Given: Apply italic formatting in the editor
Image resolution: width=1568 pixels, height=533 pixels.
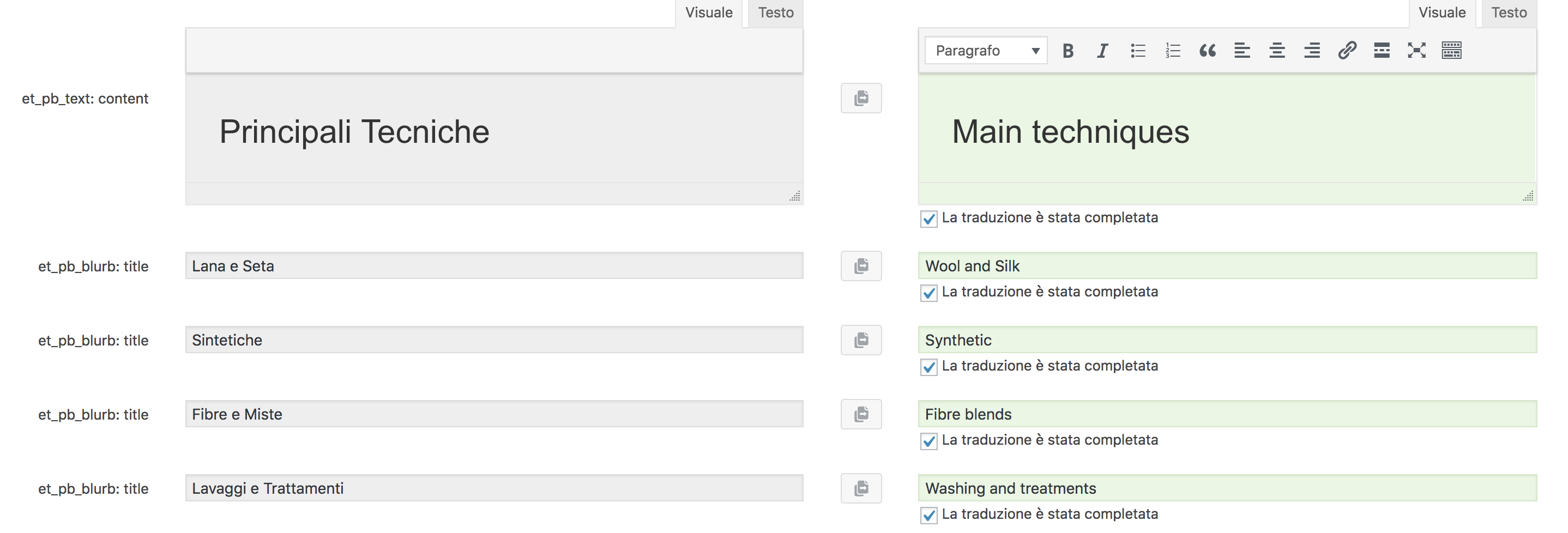Looking at the screenshot, I should [x=1102, y=51].
